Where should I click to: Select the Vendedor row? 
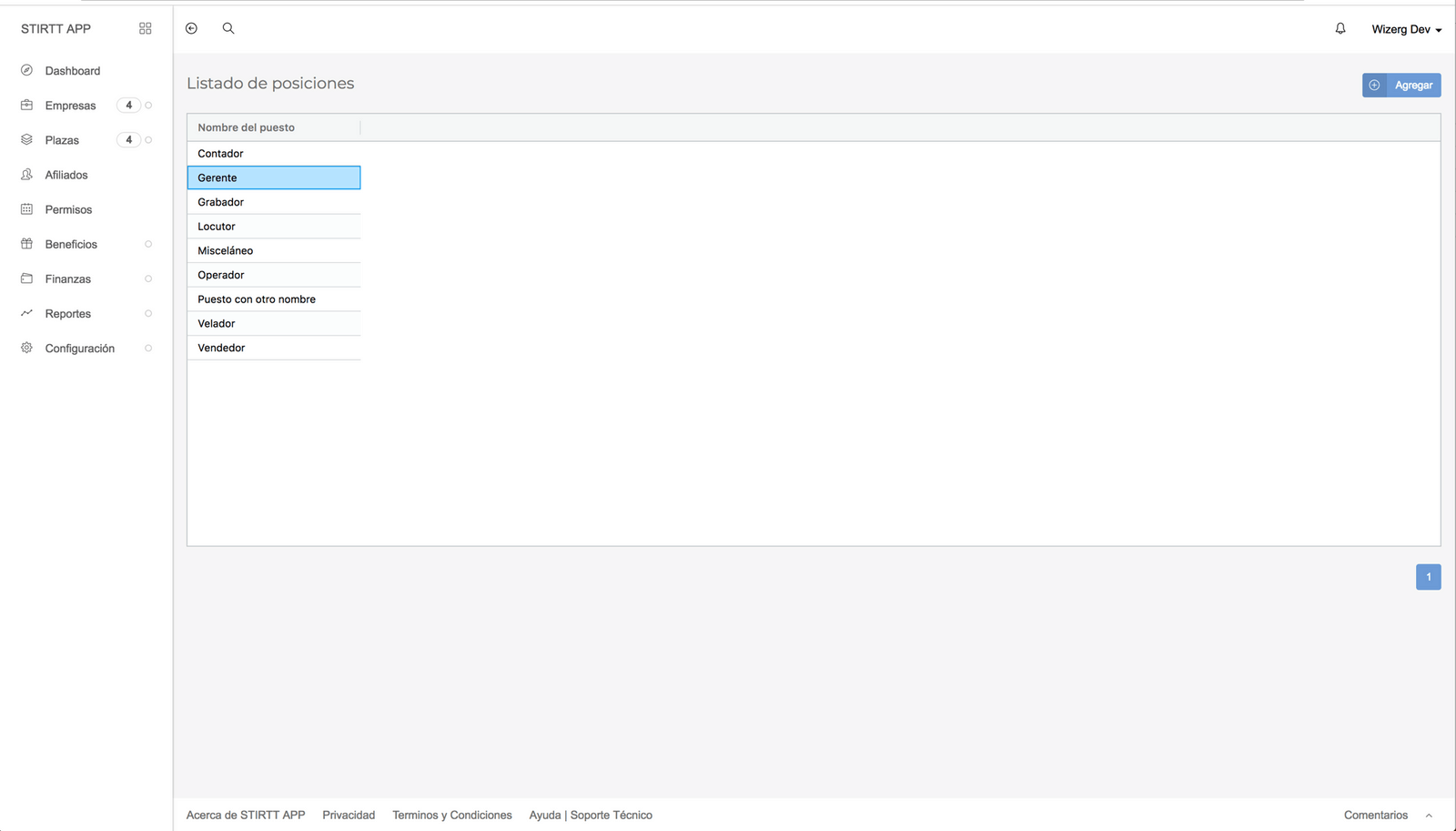pos(222,348)
